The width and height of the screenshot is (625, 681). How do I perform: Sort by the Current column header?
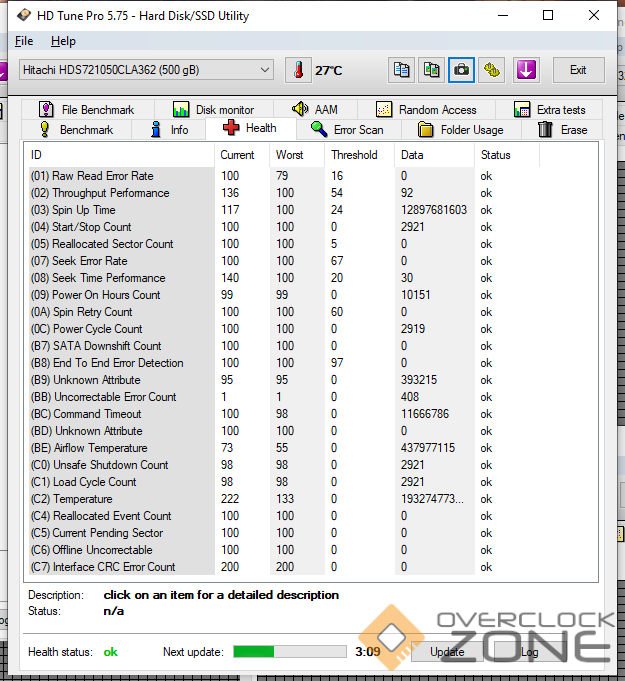[x=241, y=155]
